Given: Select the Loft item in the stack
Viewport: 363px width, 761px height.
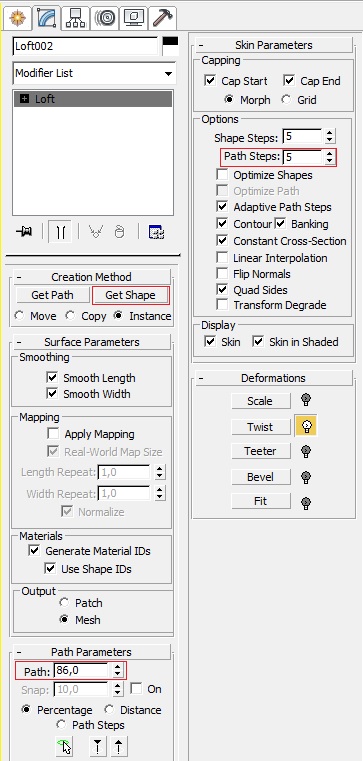Looking at the screenshot, I should click(x=93, y=99).
